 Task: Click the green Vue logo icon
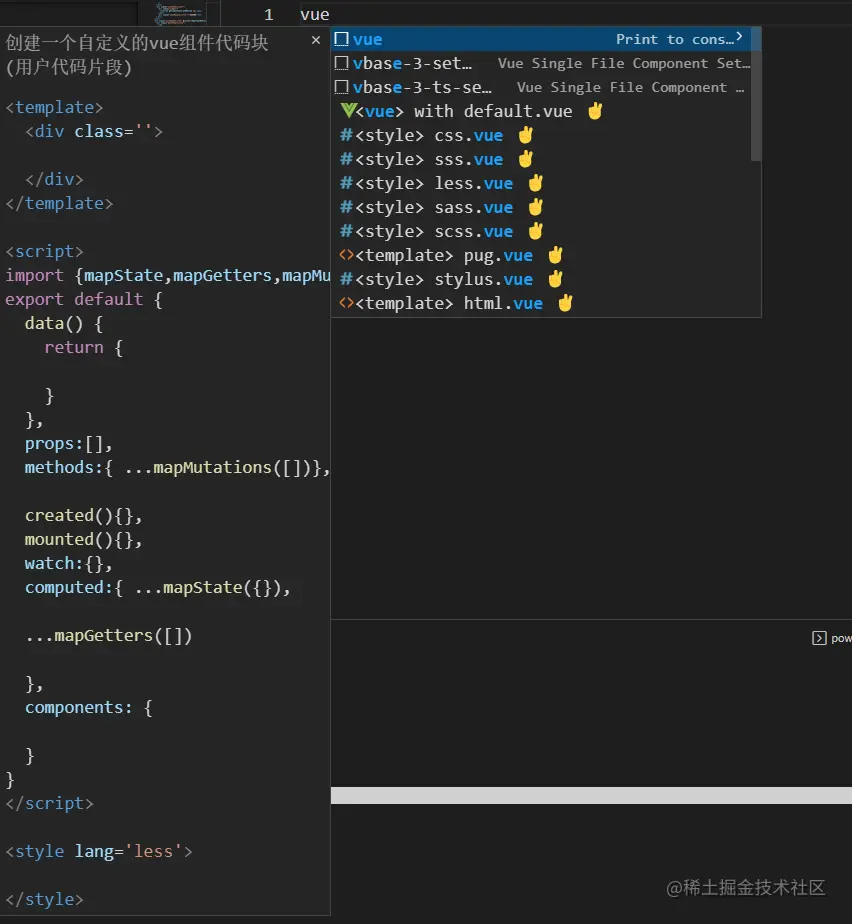click(348, 110)
